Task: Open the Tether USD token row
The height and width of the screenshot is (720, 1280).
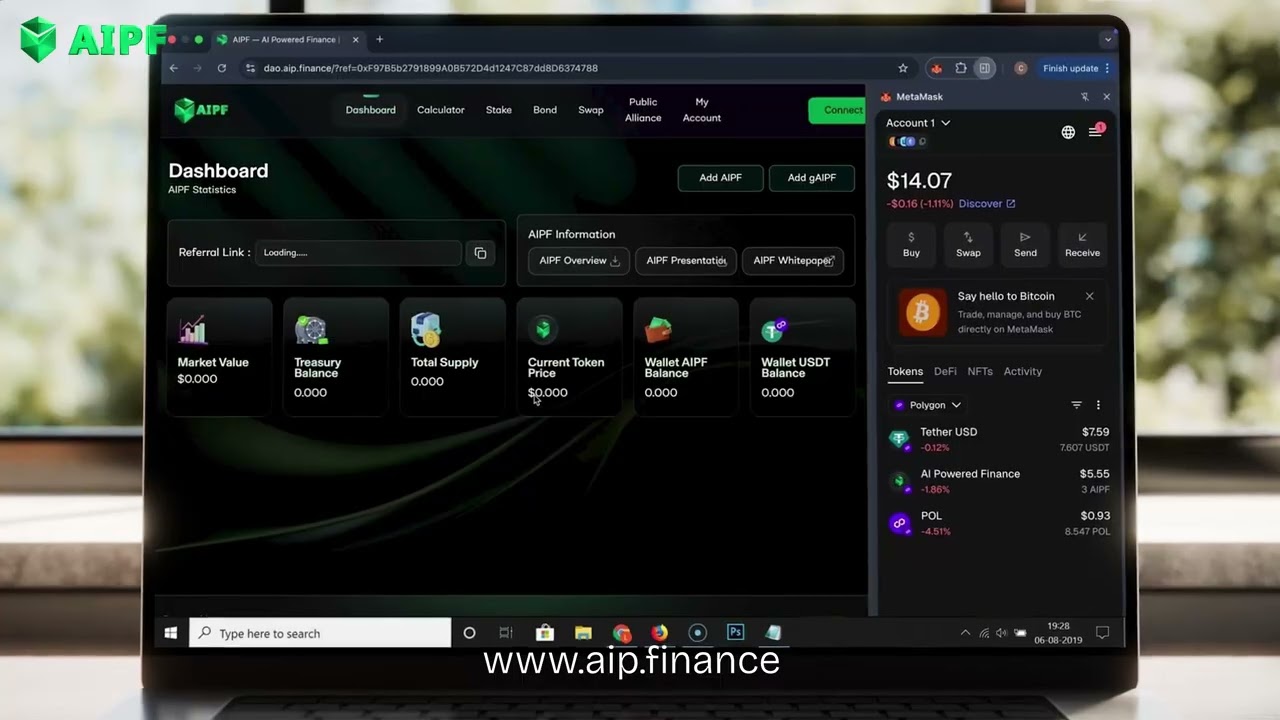Action: pos(998,439)
